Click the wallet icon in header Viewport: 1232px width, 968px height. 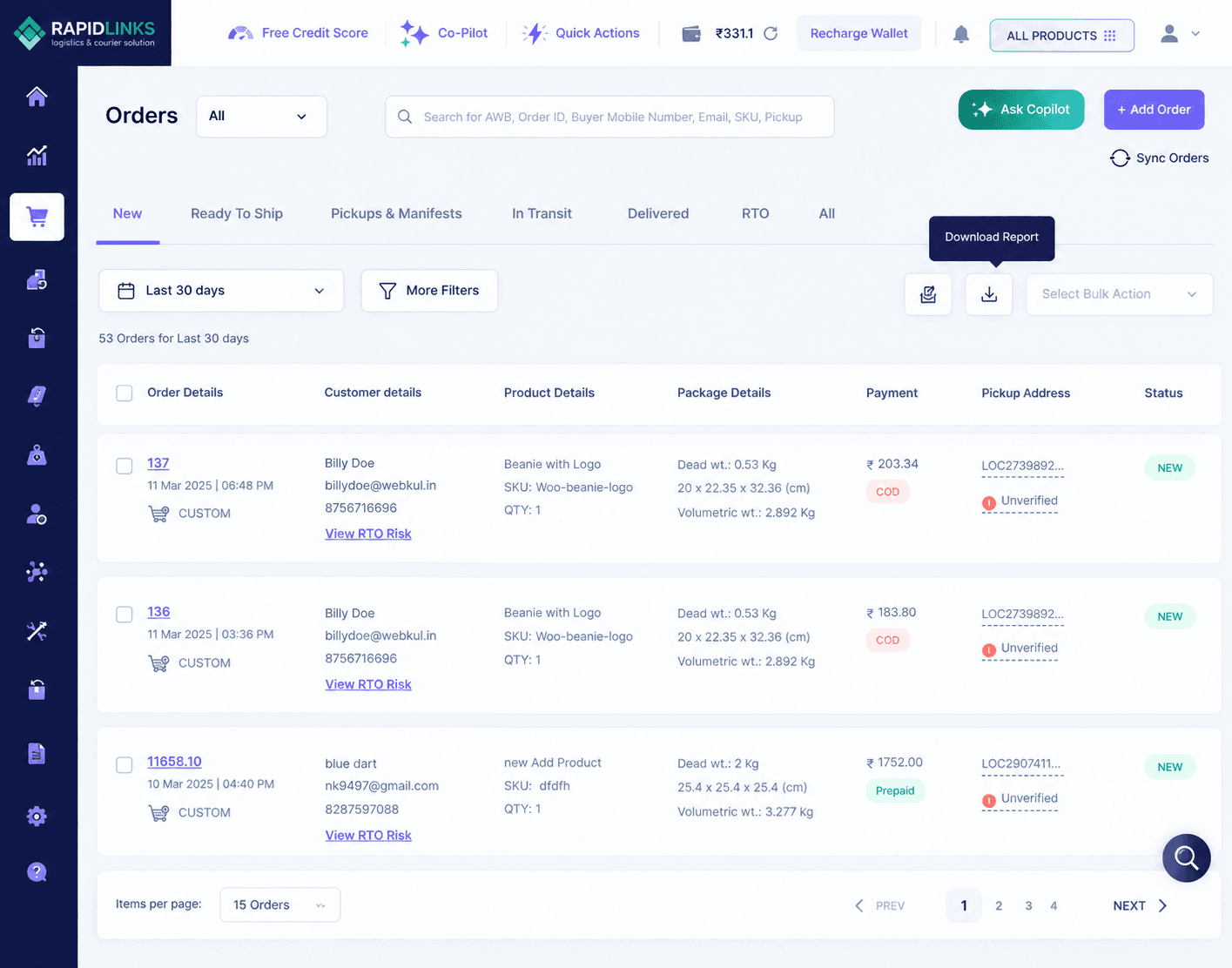[691, 34]
